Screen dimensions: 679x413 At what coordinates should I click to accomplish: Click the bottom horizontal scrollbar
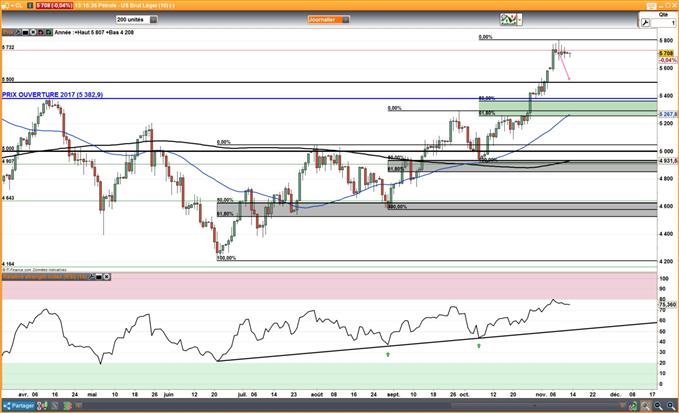[x=535, y=405]
